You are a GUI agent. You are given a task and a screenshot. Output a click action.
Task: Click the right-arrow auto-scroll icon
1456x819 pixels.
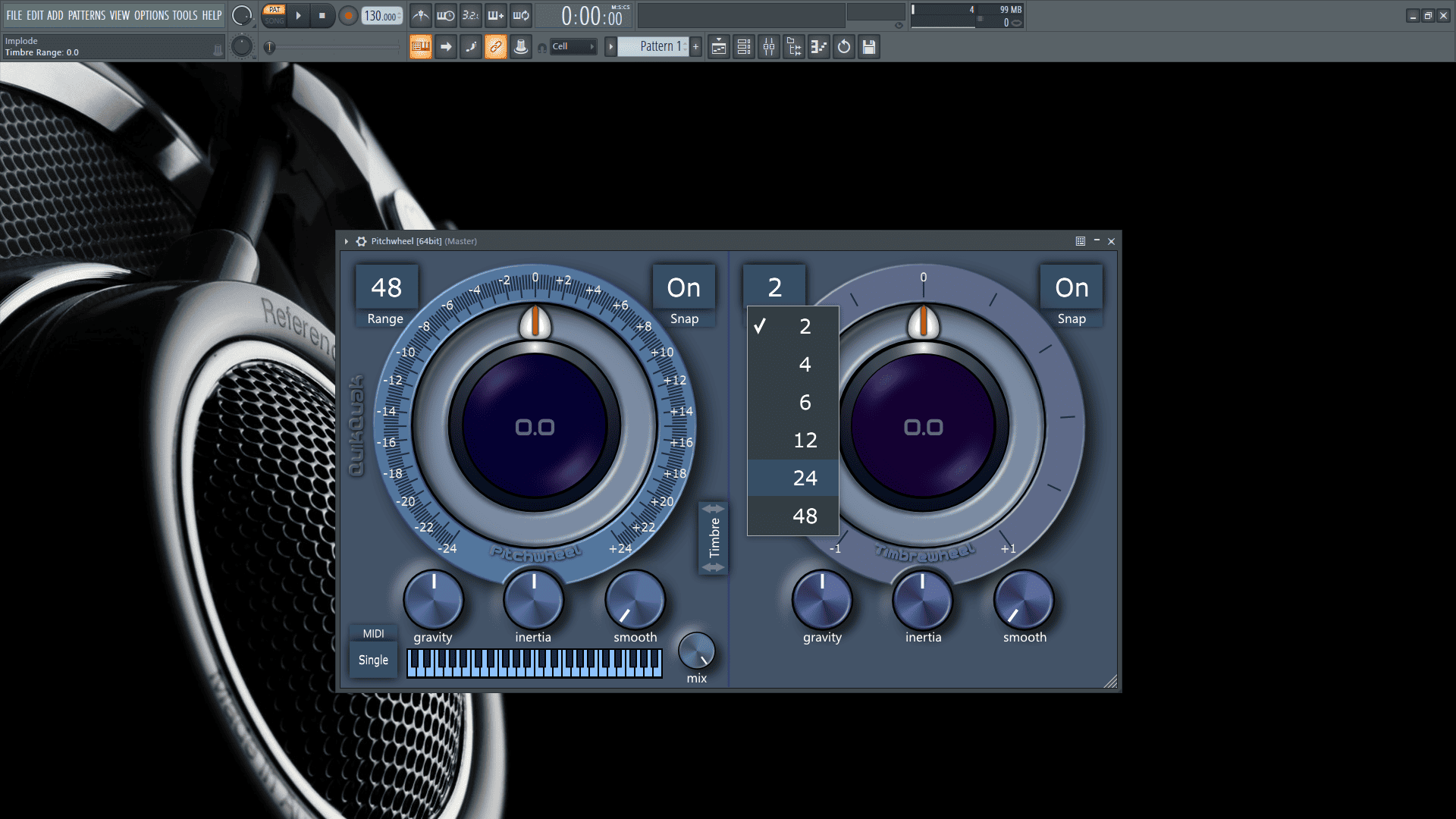[446, 46]
